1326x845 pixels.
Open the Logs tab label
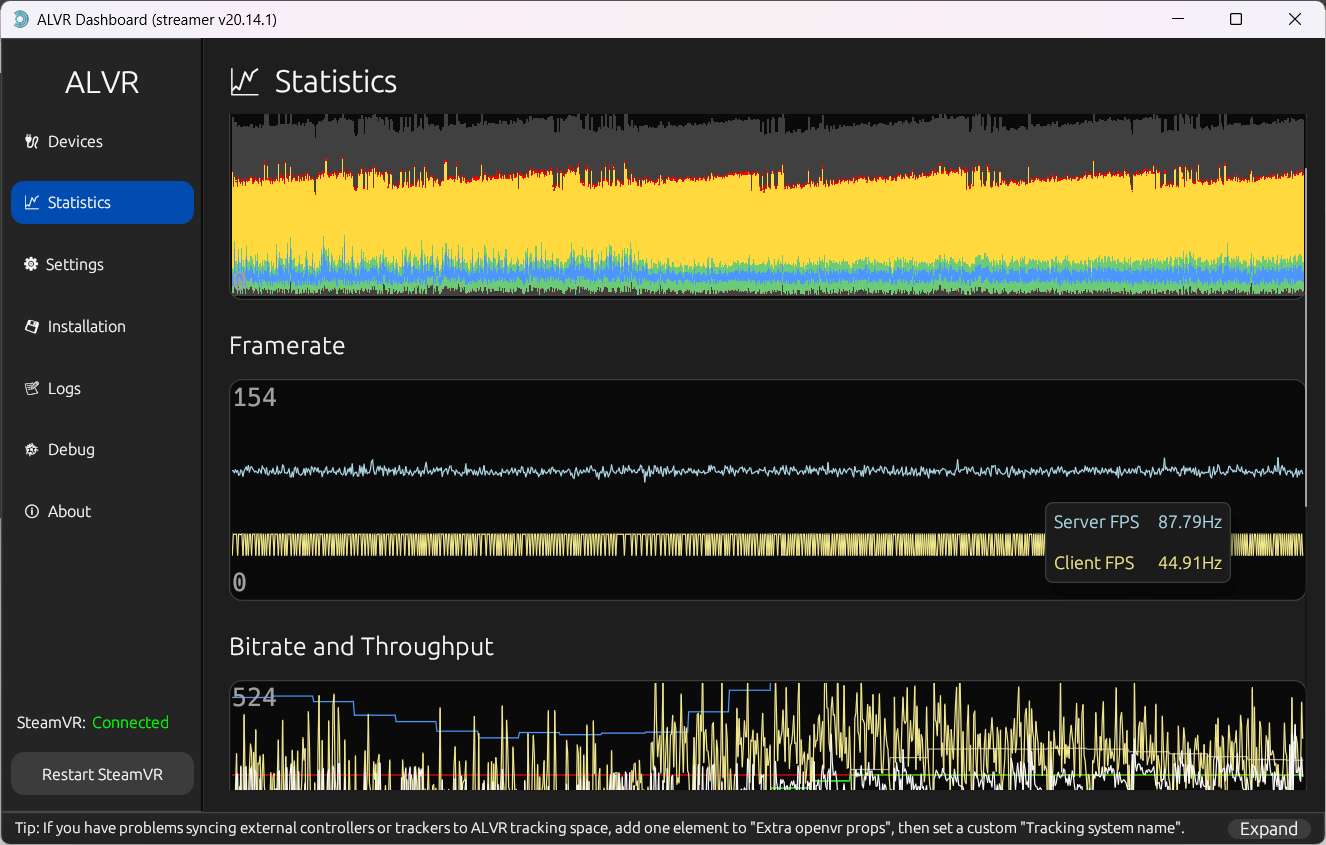click(64, 389)
